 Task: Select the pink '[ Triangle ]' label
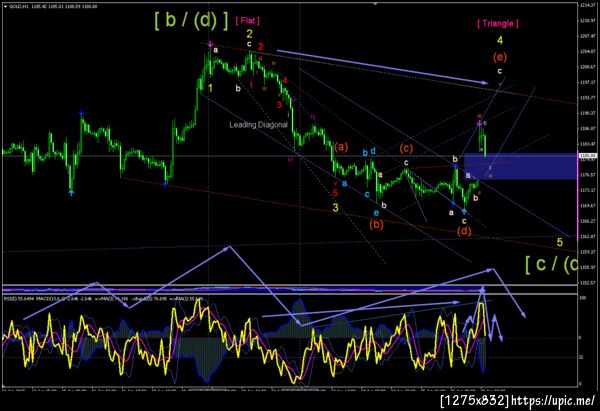498,24
